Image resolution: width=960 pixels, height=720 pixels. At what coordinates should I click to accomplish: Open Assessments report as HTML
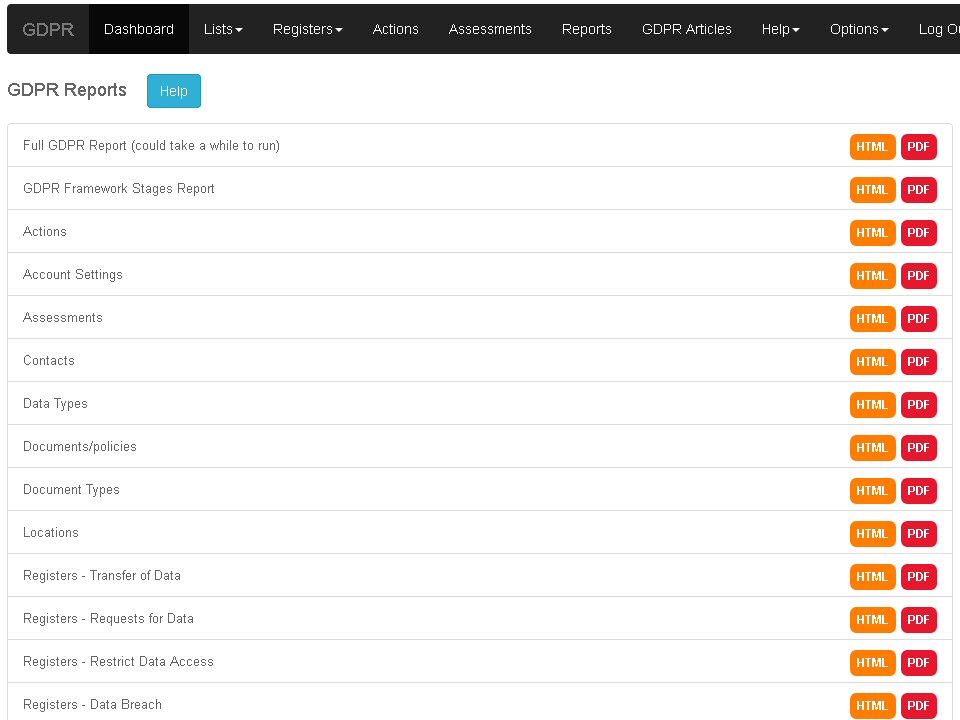point(872,318)
